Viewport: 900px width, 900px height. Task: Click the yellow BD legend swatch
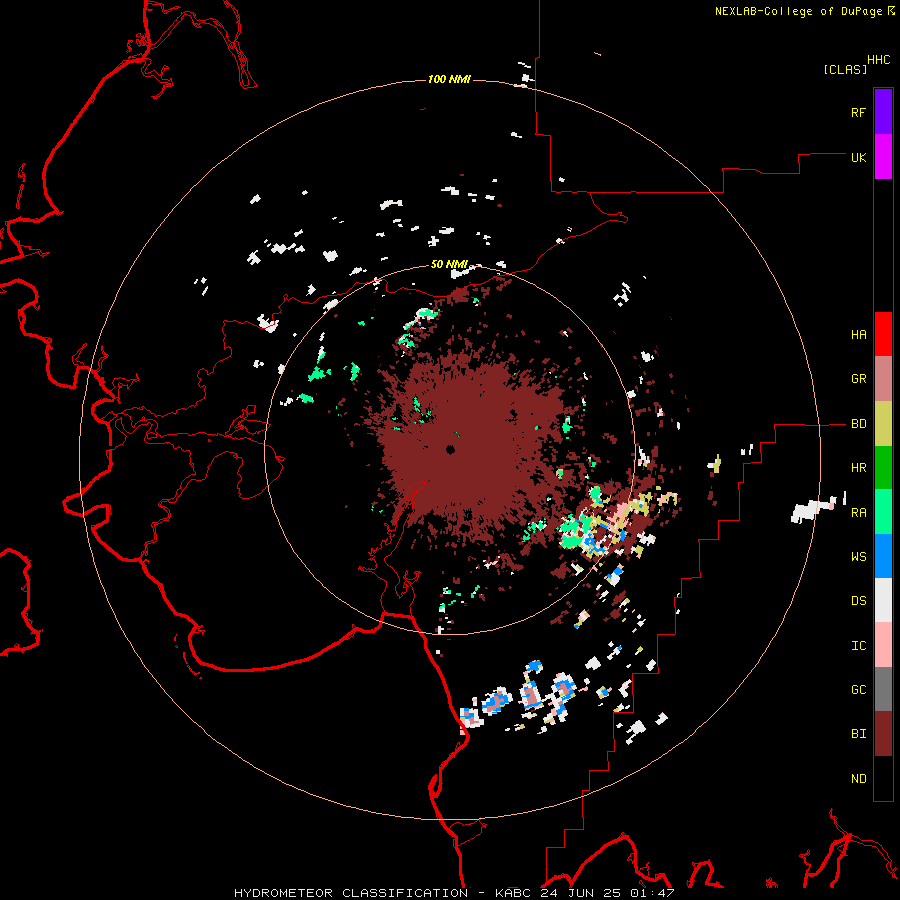tap(883, 424)
